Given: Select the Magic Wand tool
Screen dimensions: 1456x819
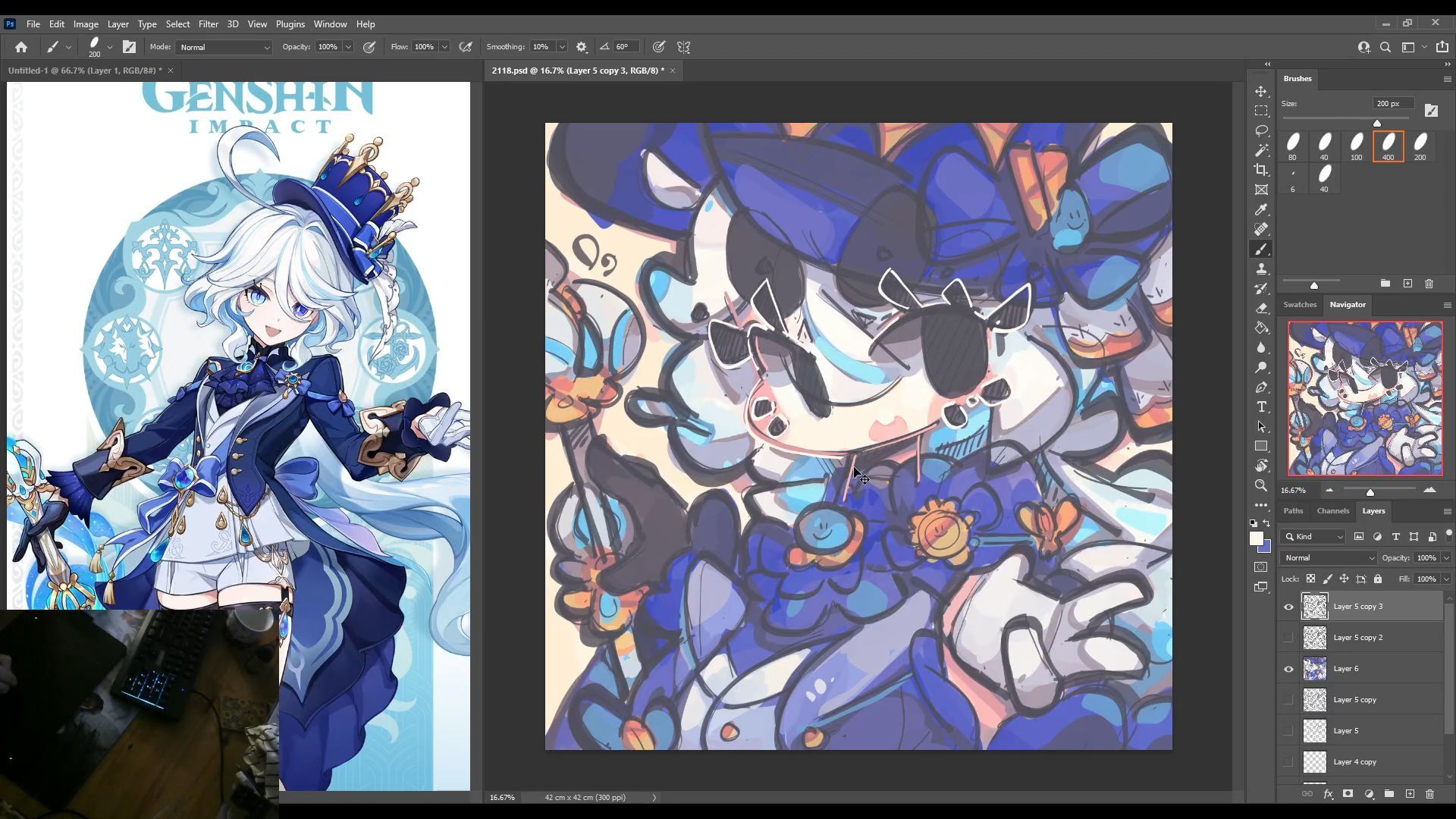Looking at the screenshot, I should pyautogui.click(x=1261, y=150).
